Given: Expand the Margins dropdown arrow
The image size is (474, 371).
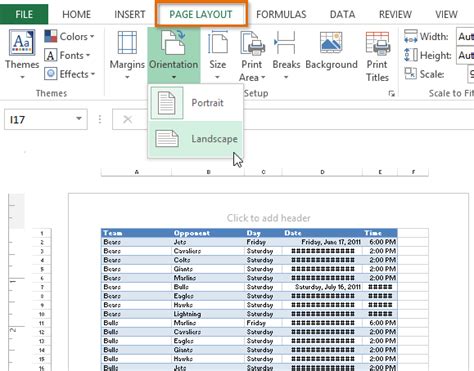Looking at the screenshot, I should [127, 77].
